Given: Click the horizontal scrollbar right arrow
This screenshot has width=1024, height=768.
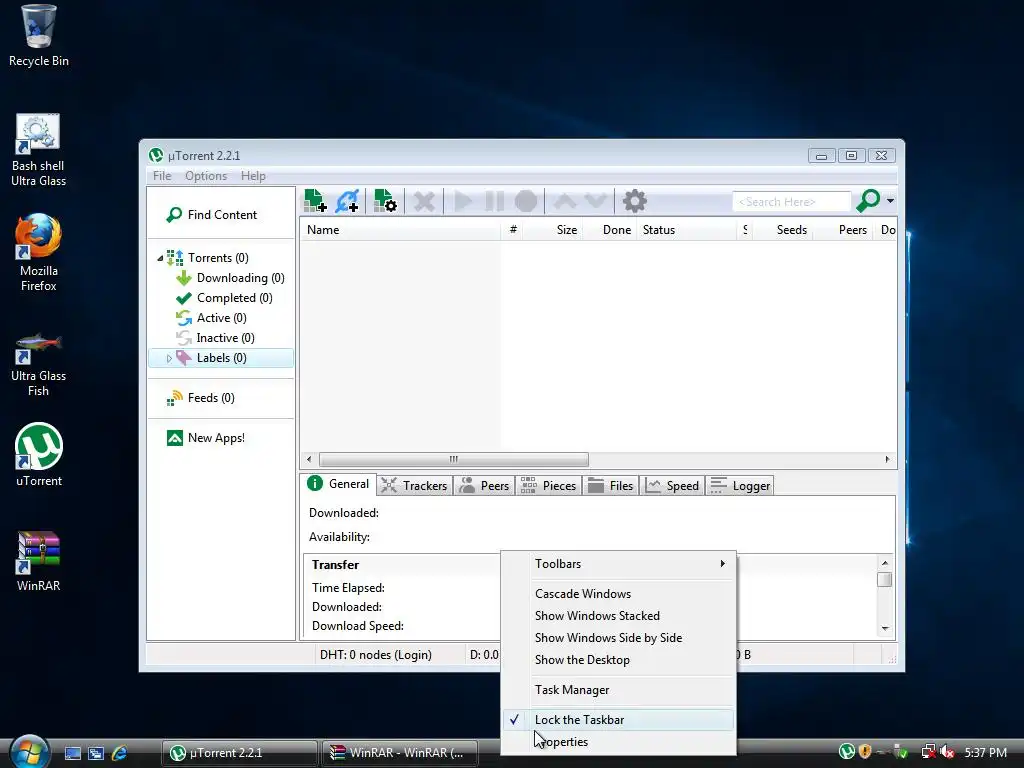Looking at the screenshot, I should 887,459.
